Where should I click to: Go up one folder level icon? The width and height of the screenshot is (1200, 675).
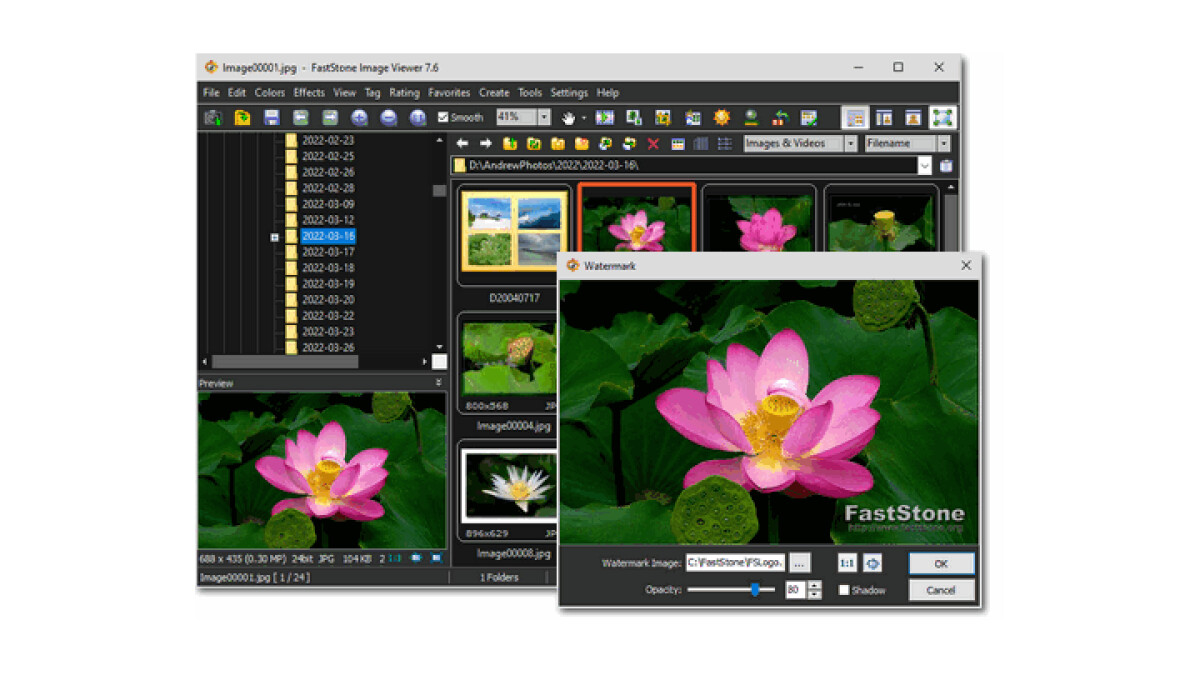tap(510, 144)
